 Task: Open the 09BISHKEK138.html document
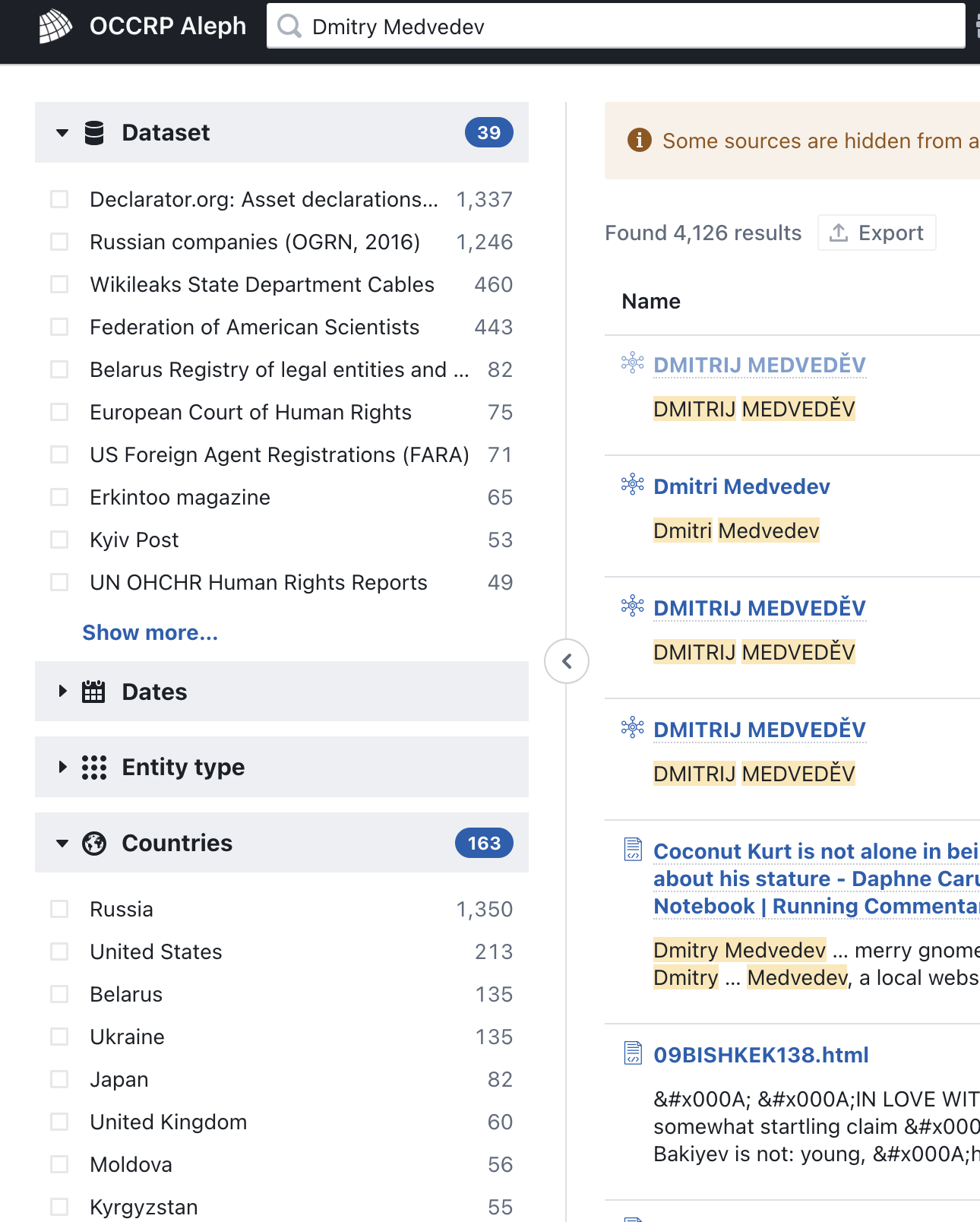coord(760,1055)
